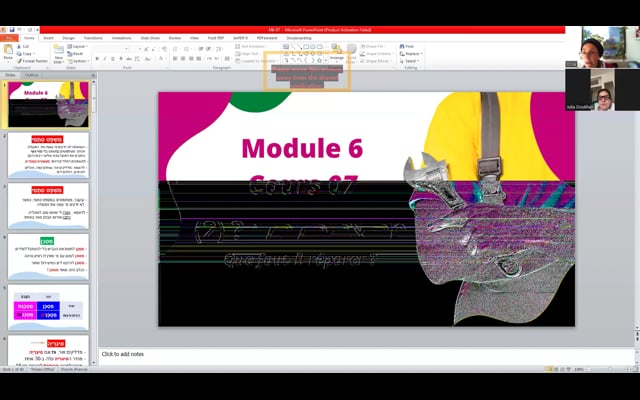Open Line Spacing options

[220, 49]
